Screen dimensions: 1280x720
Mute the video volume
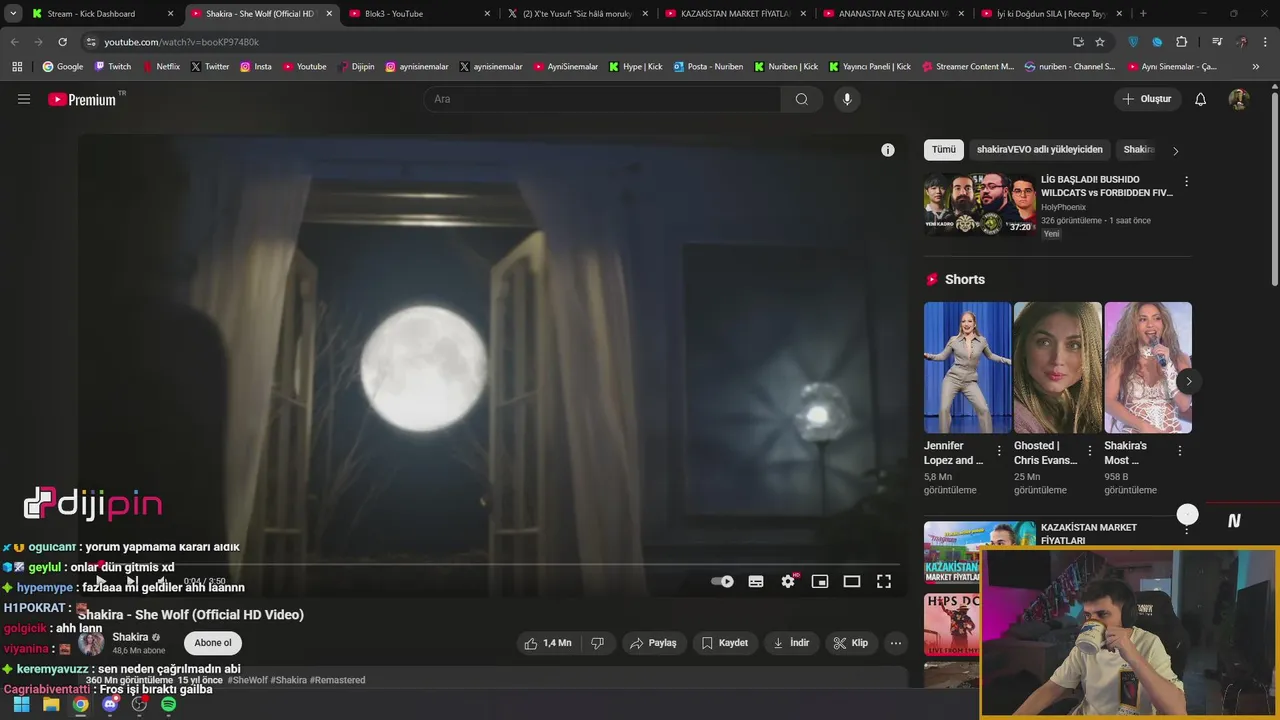[x=161, y=581]
